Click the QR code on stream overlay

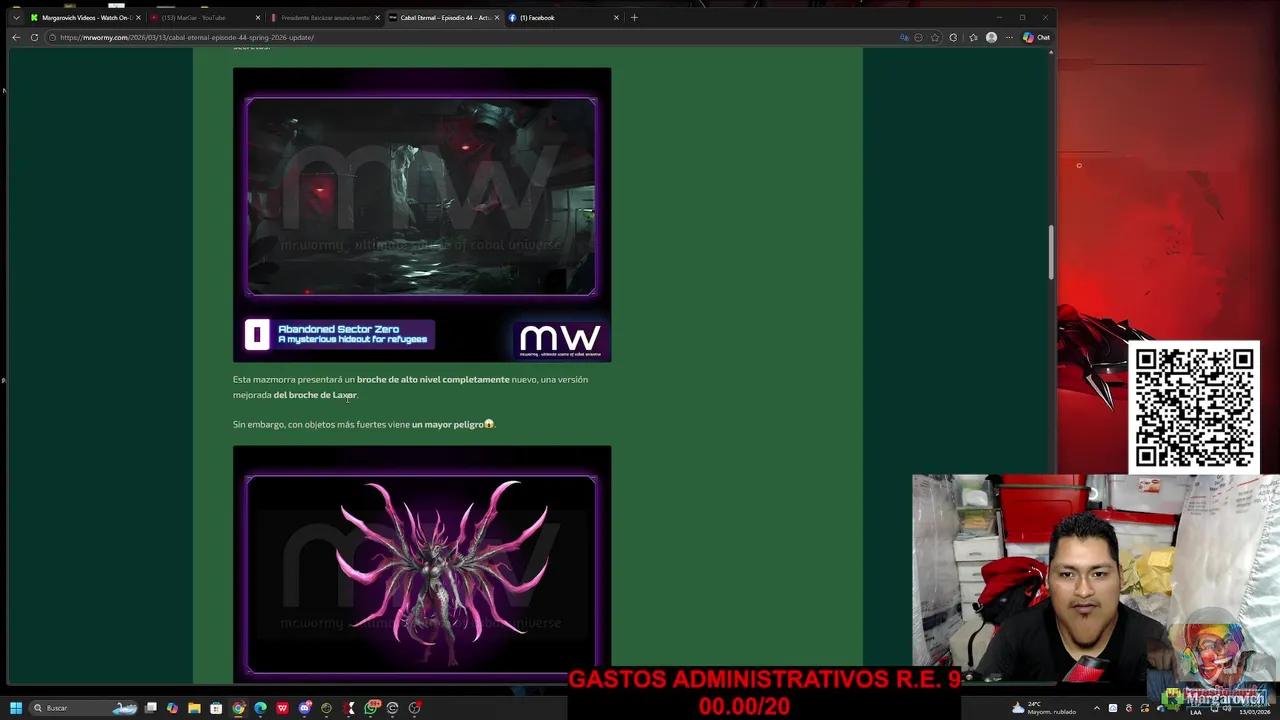point(1194,407)
